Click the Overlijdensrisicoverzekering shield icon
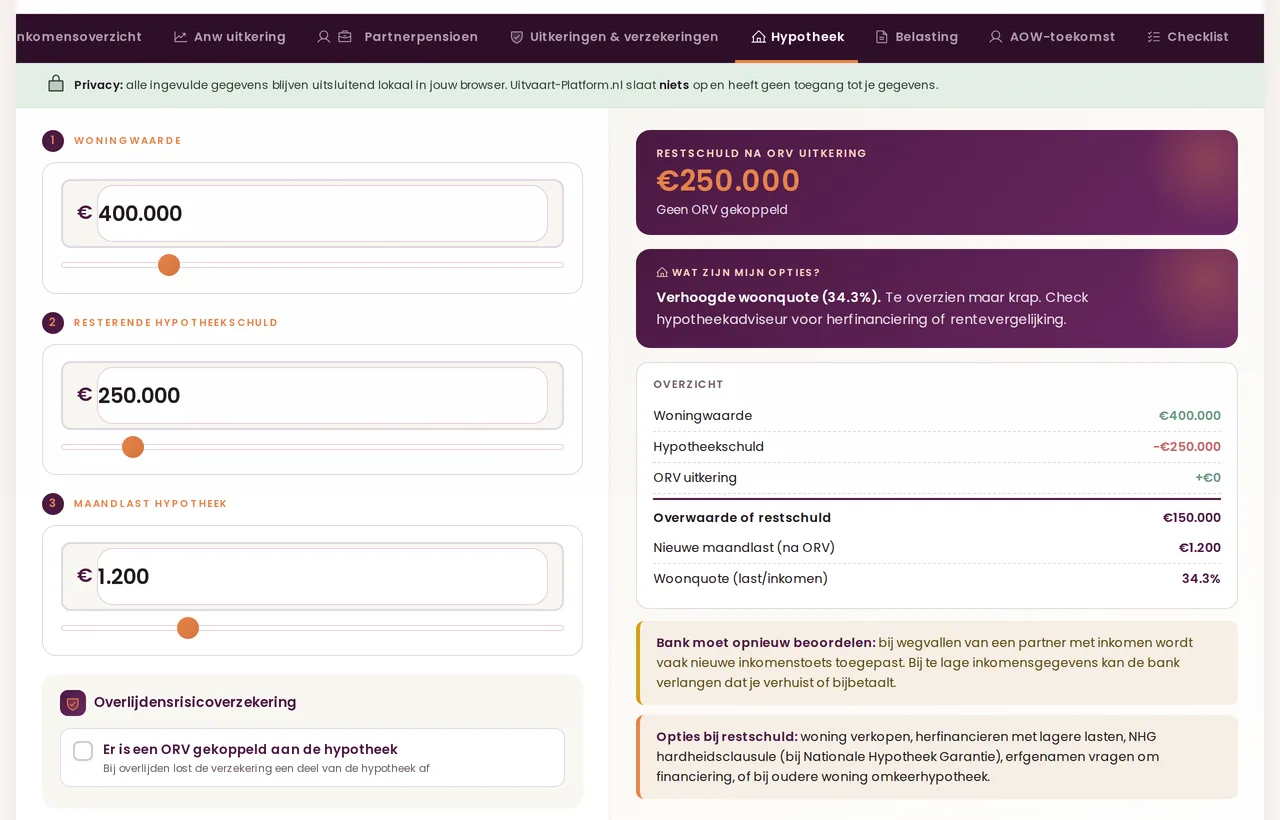1280x820 pixels. (x=73, y=703)
